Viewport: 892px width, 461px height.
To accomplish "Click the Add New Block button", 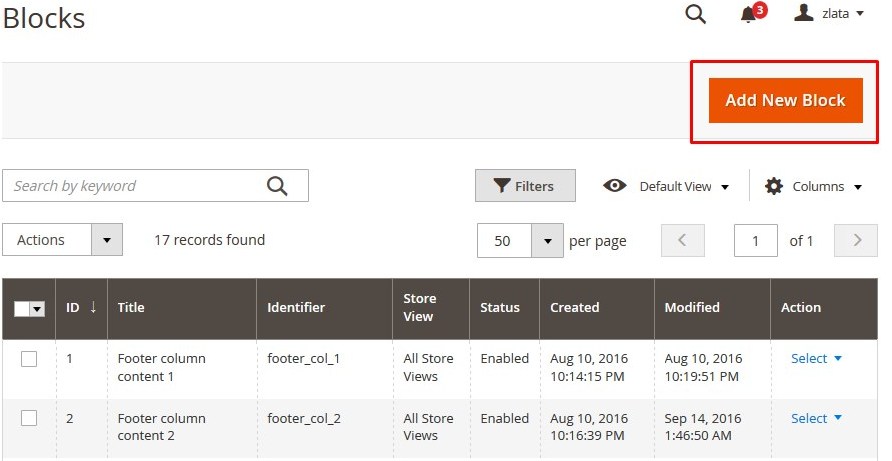I will click(x=785, y=100).
